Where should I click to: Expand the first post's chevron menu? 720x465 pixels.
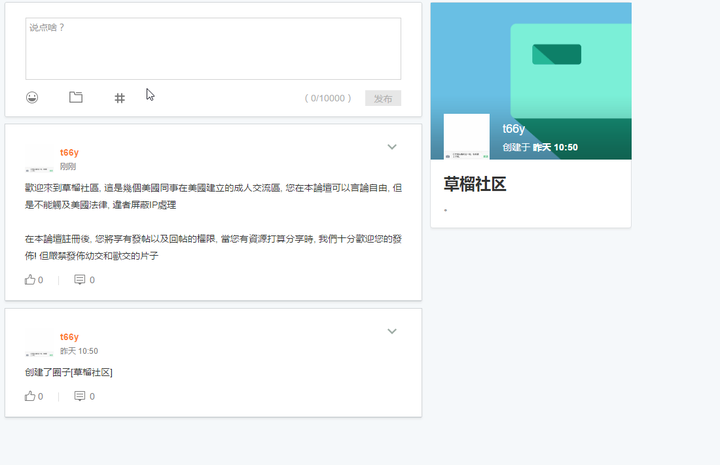tap(392, 147)
